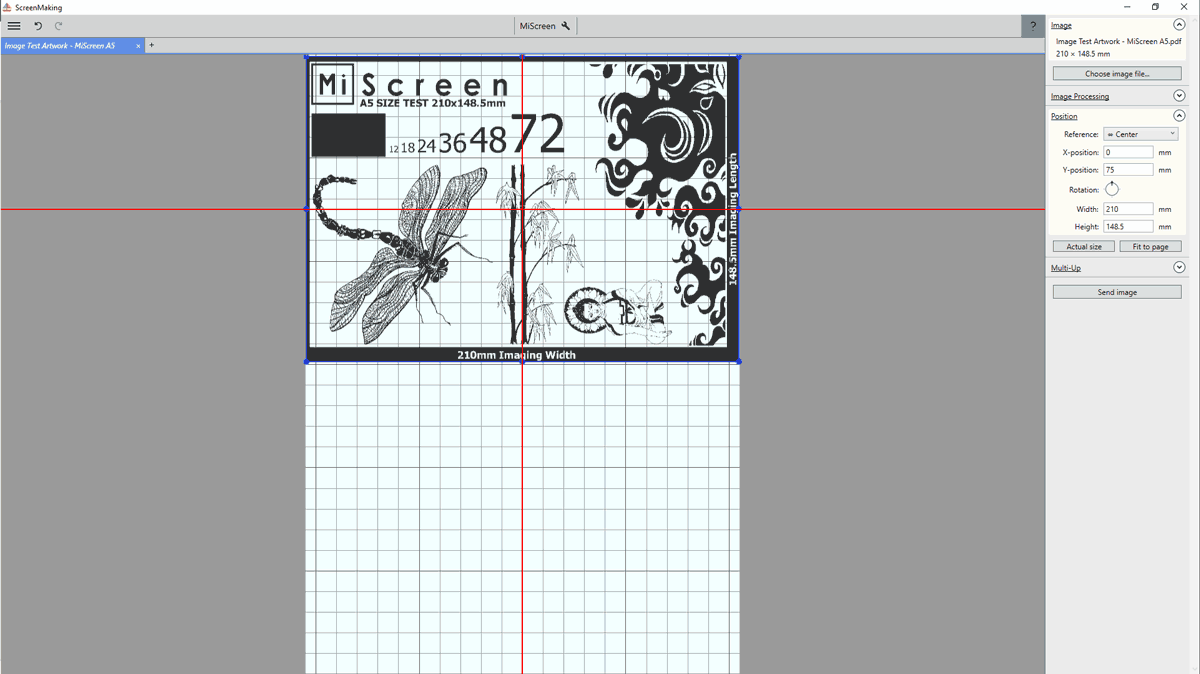Select the MiScreen test artwork on canvas

coord(522,209)
